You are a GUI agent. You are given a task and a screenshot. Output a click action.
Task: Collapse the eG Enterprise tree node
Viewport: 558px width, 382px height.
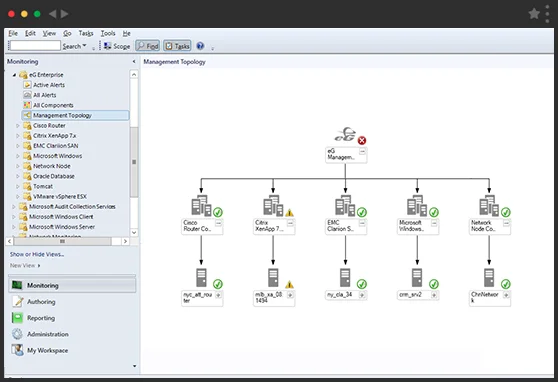(x=14, y=75)
